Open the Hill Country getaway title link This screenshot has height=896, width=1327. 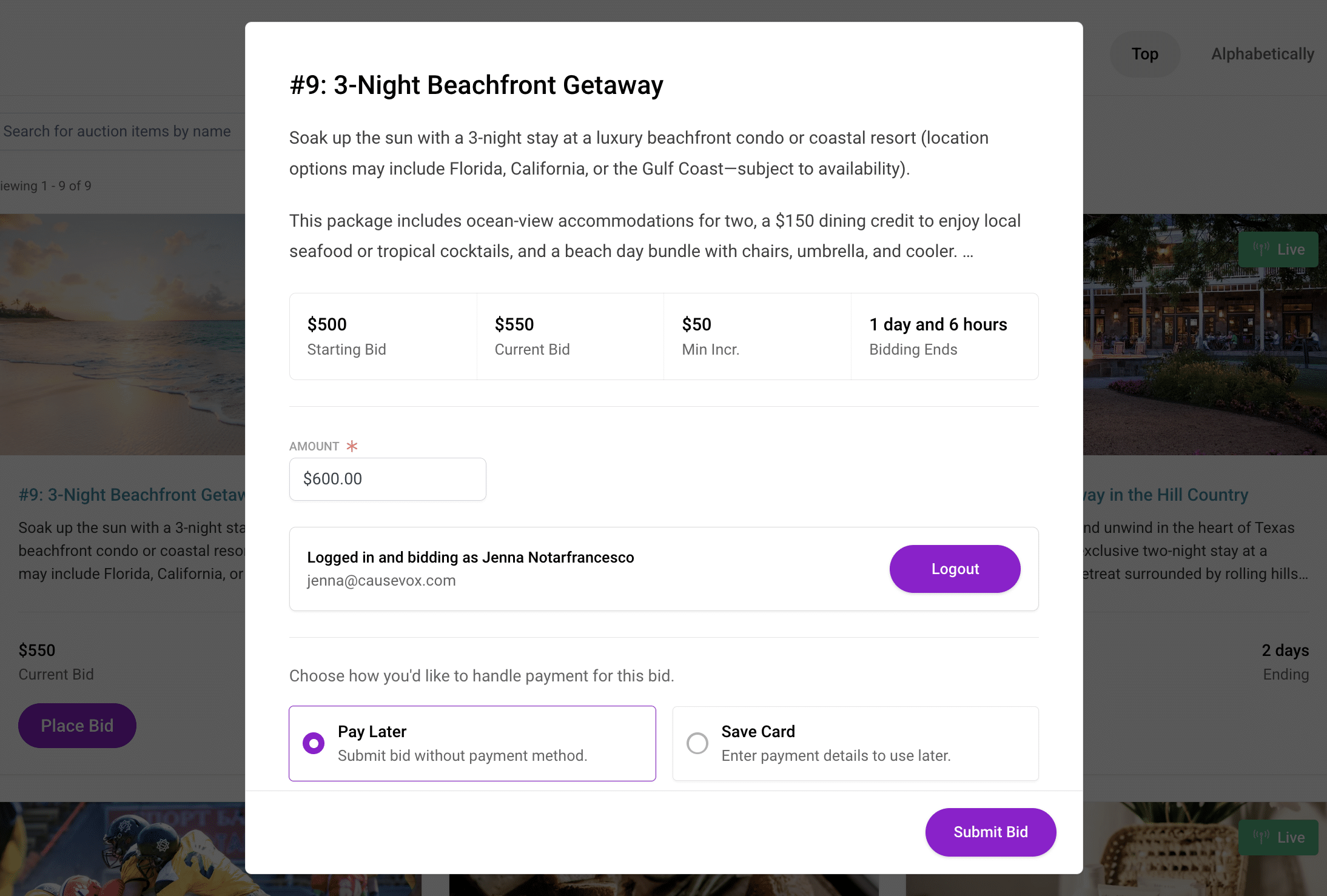[1166, 495]
